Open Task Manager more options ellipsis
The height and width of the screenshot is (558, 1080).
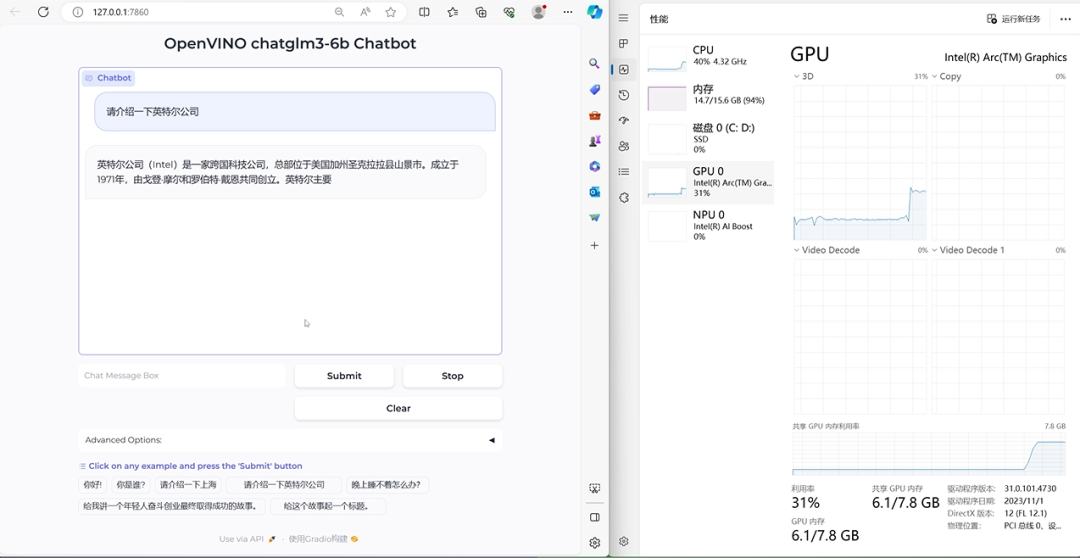tap(1065, 19)
